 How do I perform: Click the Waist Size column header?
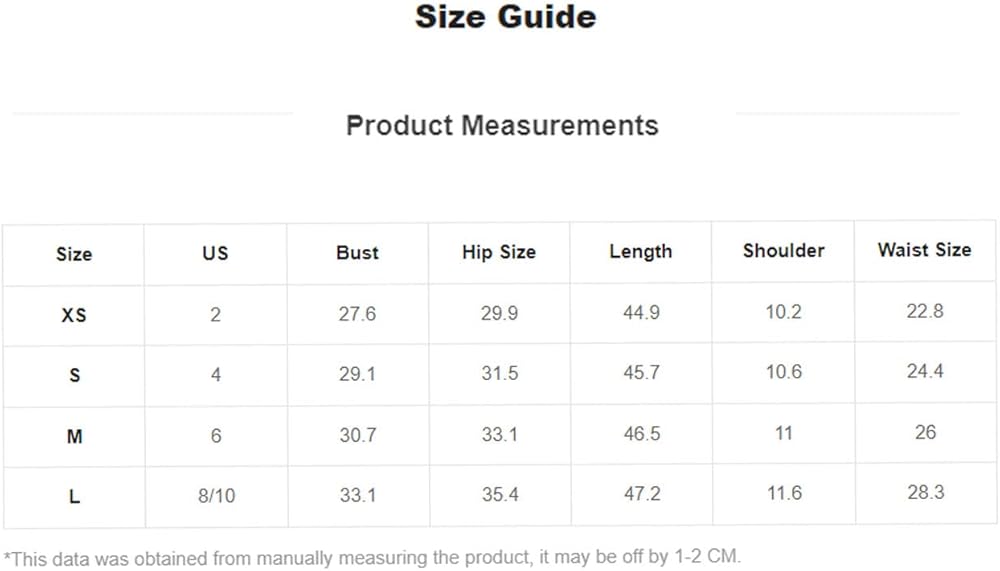click(x=925, y=250)
